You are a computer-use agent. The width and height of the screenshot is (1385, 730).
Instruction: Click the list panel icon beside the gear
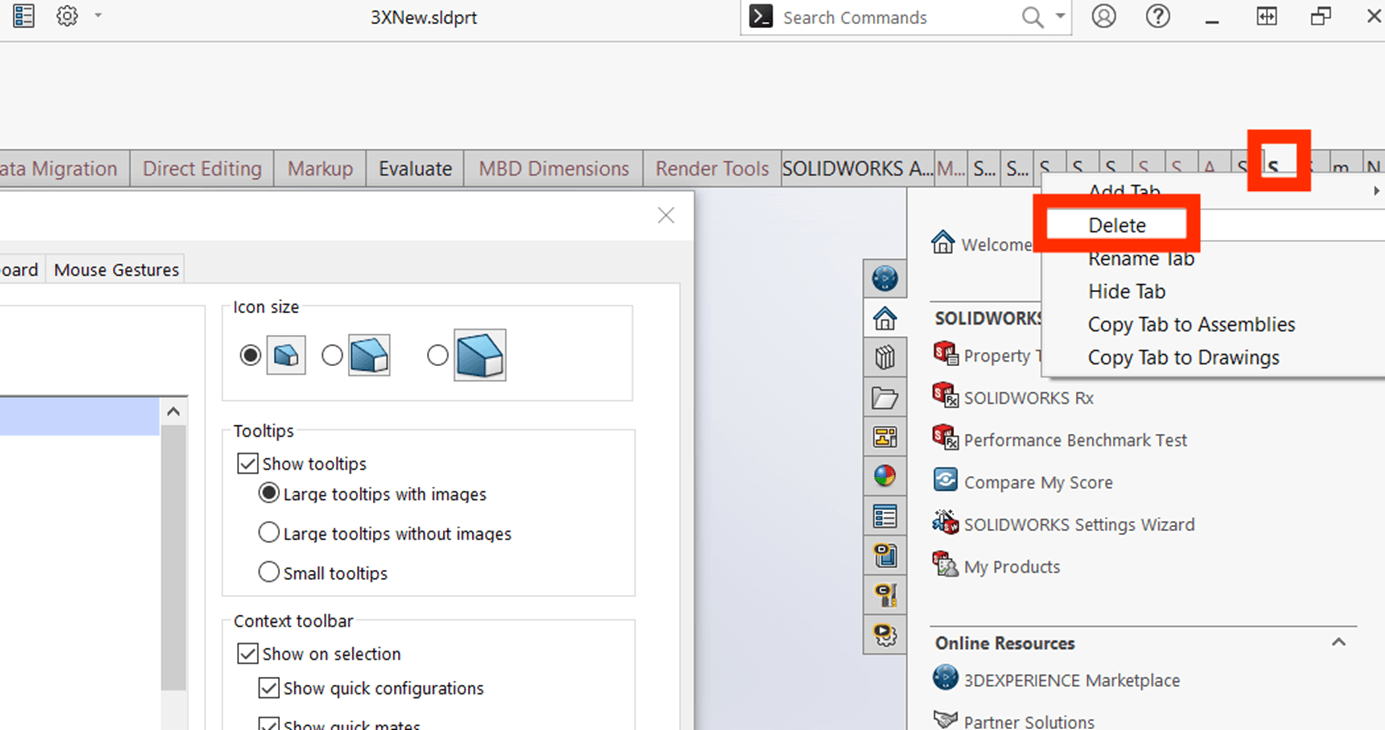coord(23,16)
